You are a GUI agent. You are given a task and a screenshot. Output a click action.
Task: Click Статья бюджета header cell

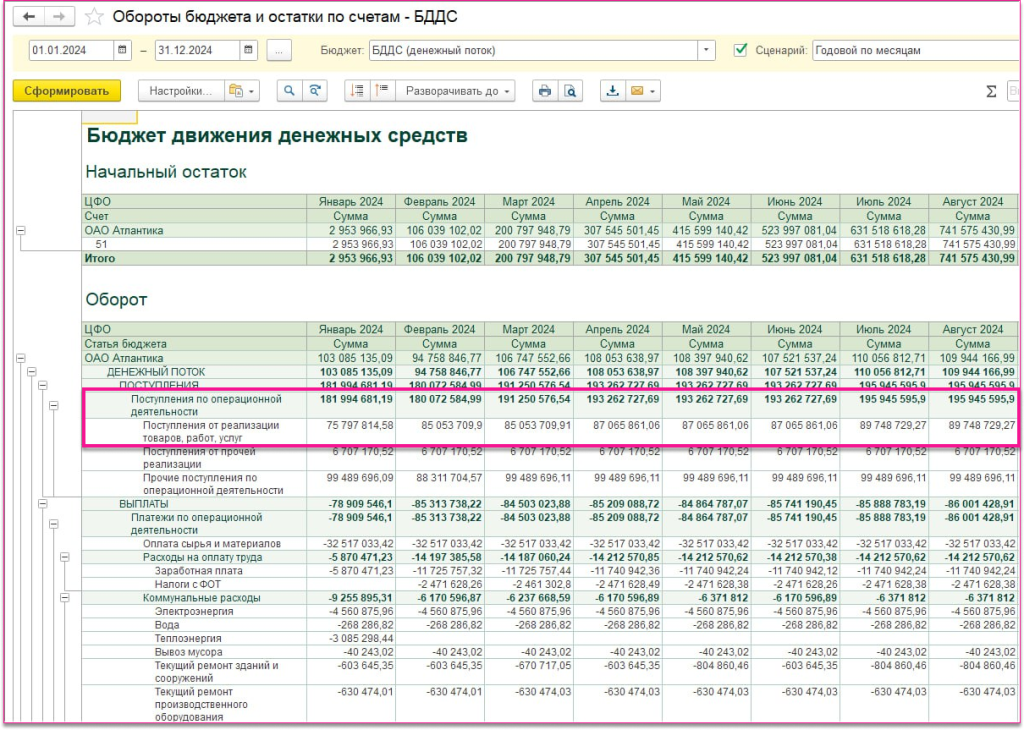[x=194, y=343]
